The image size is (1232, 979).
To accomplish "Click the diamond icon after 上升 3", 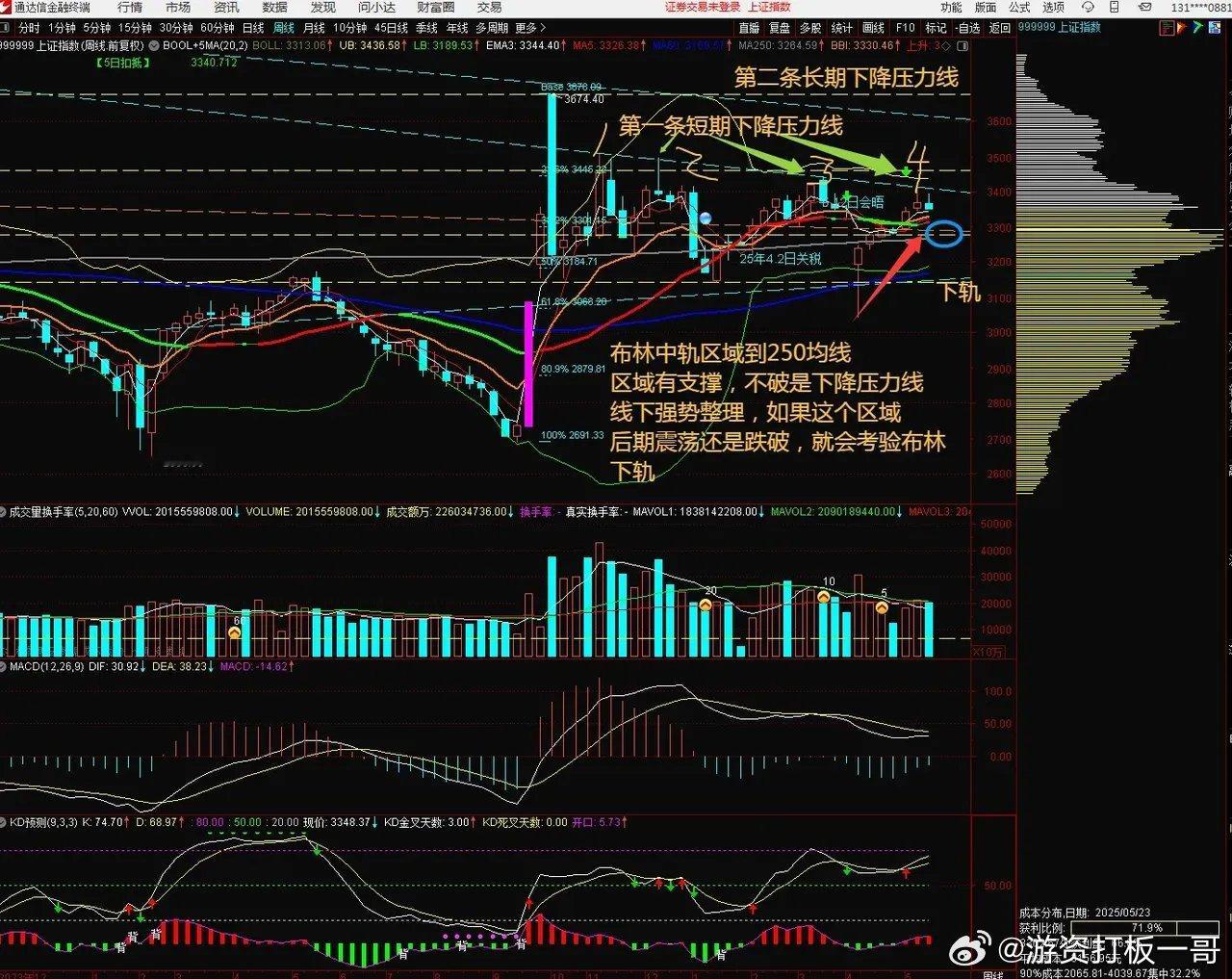I will (946, 45).
